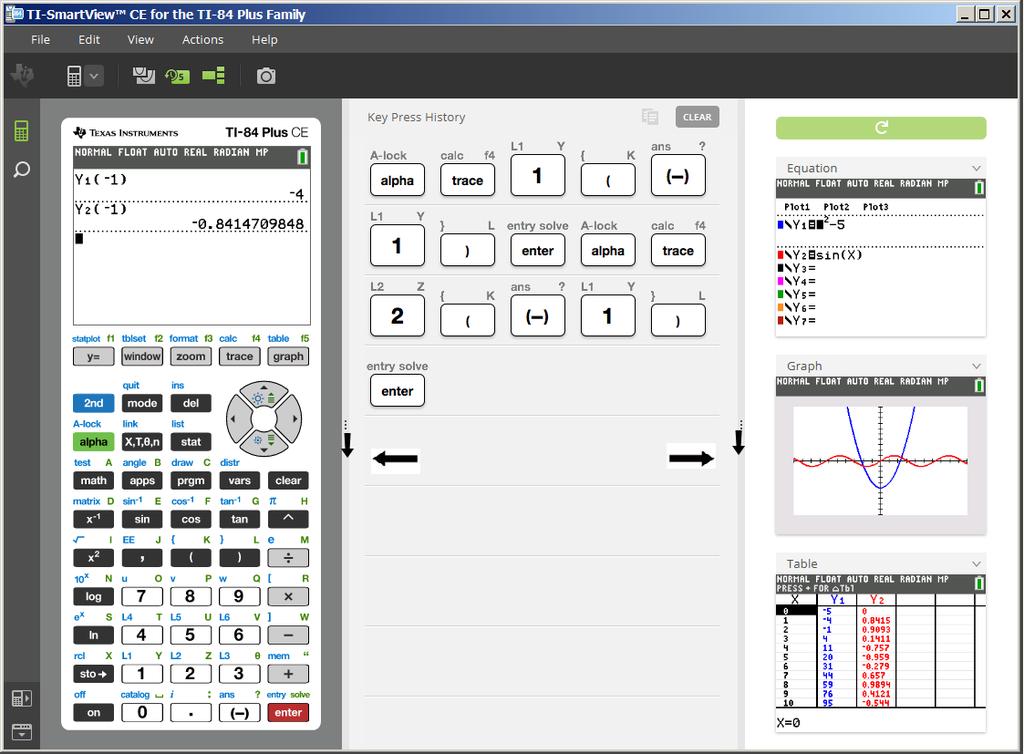Screen dimensions: 1024x754
Task: Click the divide key
Action: 288,558
